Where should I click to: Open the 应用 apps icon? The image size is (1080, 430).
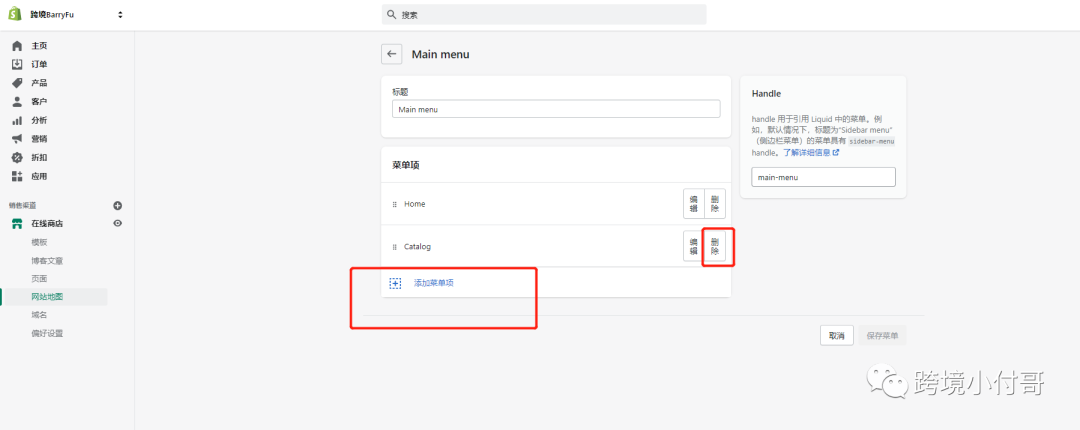tap(17, 176)
